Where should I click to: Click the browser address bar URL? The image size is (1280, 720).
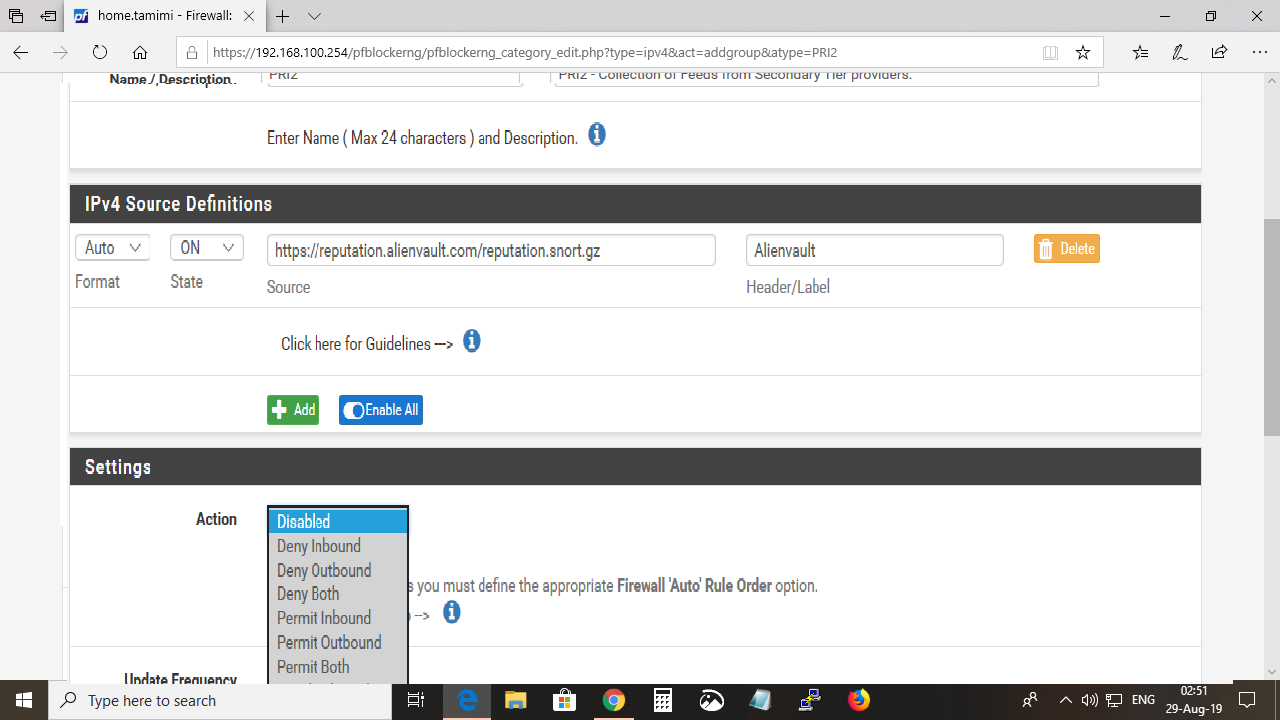525,52
